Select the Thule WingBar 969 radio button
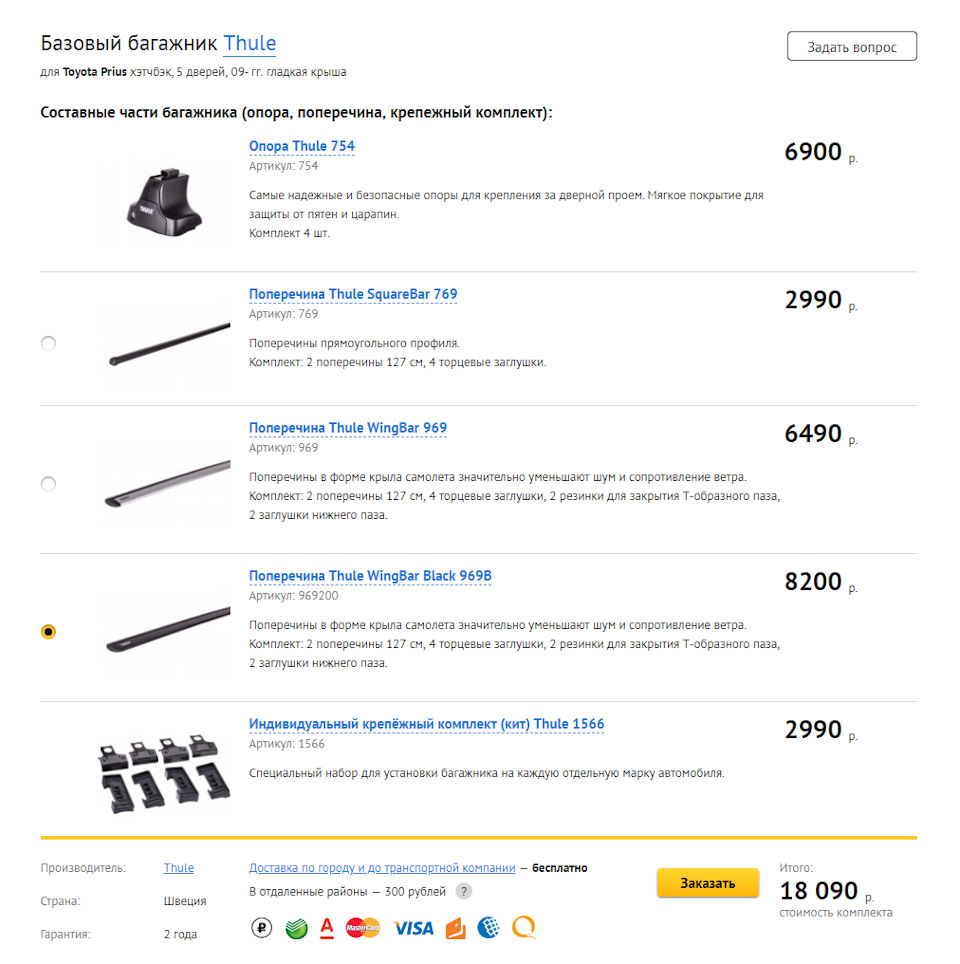The height and width of the screenshot is (964, 960). [49, 484]
